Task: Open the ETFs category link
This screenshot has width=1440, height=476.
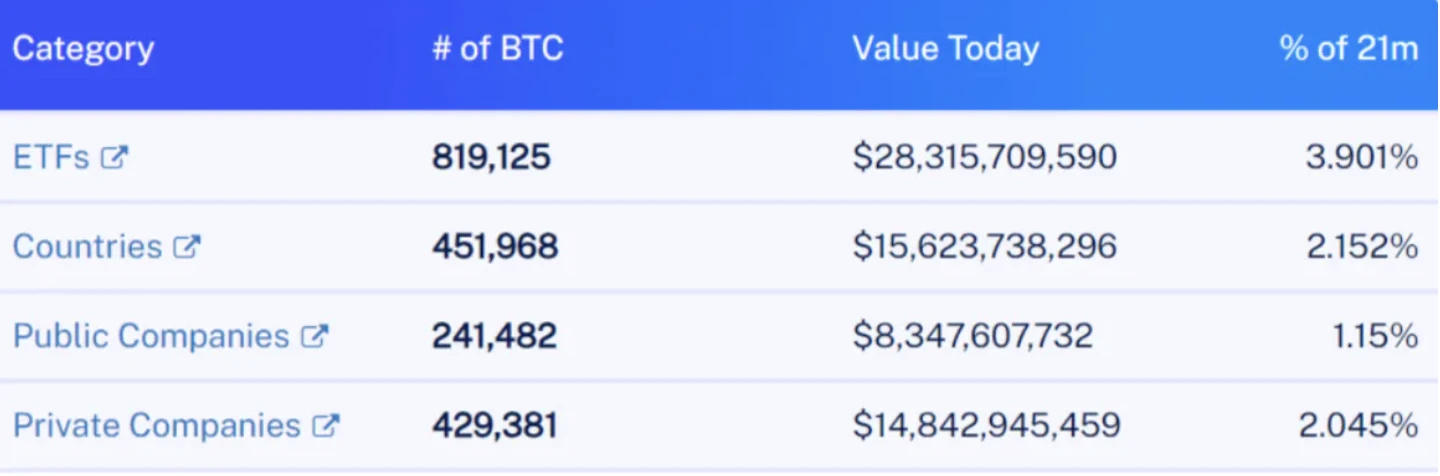Action: click(51, 157)
